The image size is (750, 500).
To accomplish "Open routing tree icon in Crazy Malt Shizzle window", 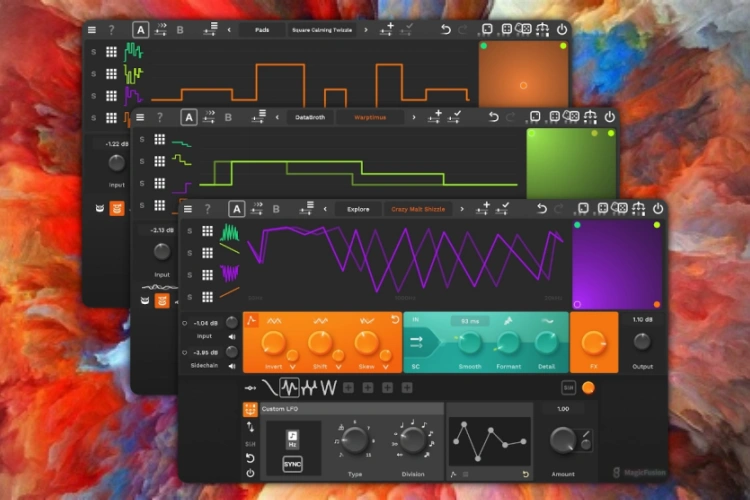I will coord(639,209).
